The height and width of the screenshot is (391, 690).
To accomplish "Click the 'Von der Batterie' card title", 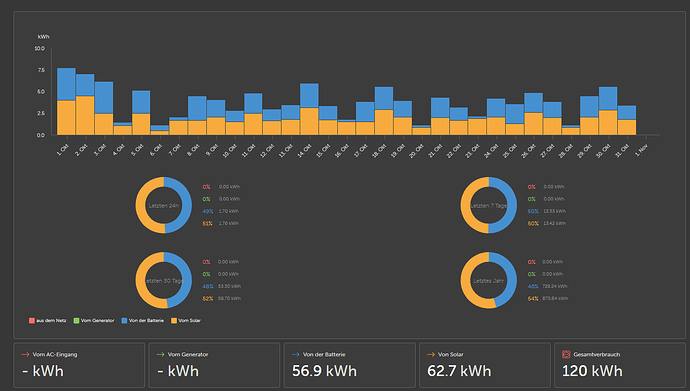I will pos(324,354).
